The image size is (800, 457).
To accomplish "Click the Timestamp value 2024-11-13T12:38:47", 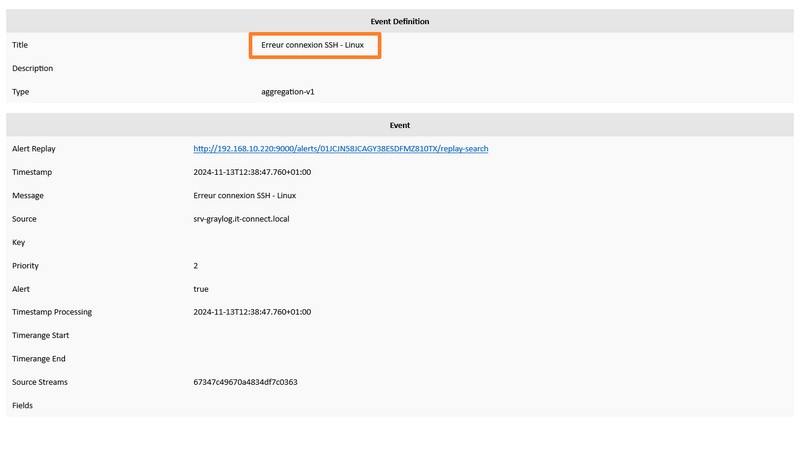I will point(252,172).
